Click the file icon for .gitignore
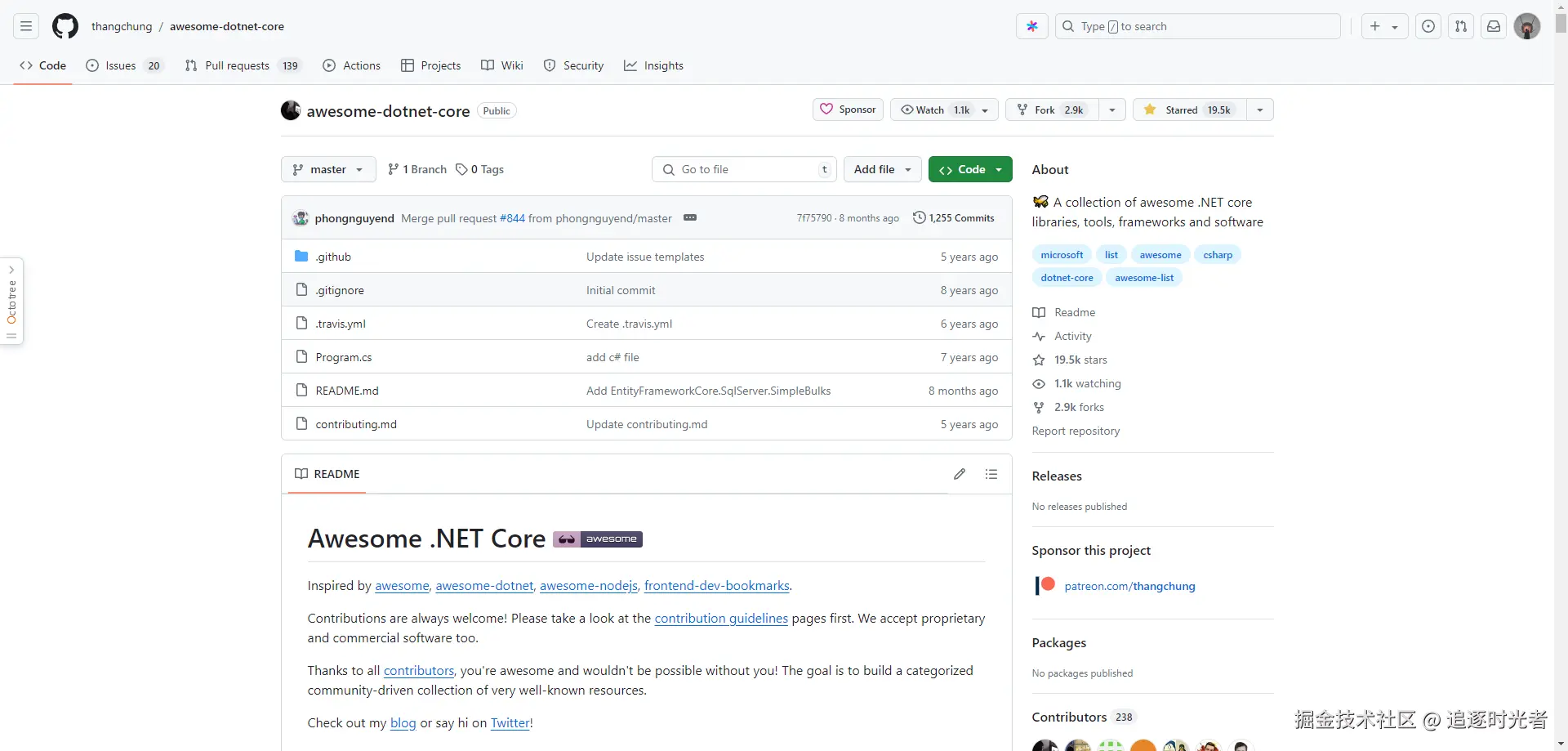 pos(301,290)
